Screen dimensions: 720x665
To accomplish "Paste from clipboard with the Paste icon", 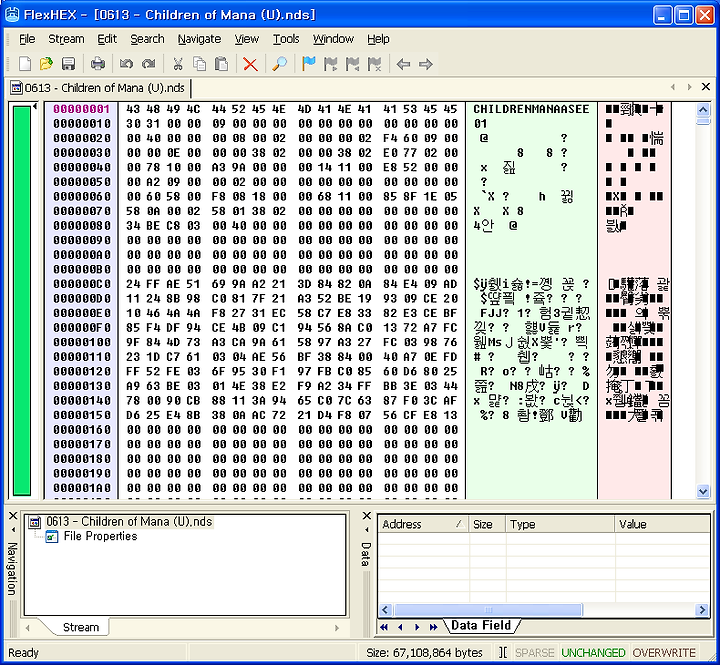I will [222, 64].
